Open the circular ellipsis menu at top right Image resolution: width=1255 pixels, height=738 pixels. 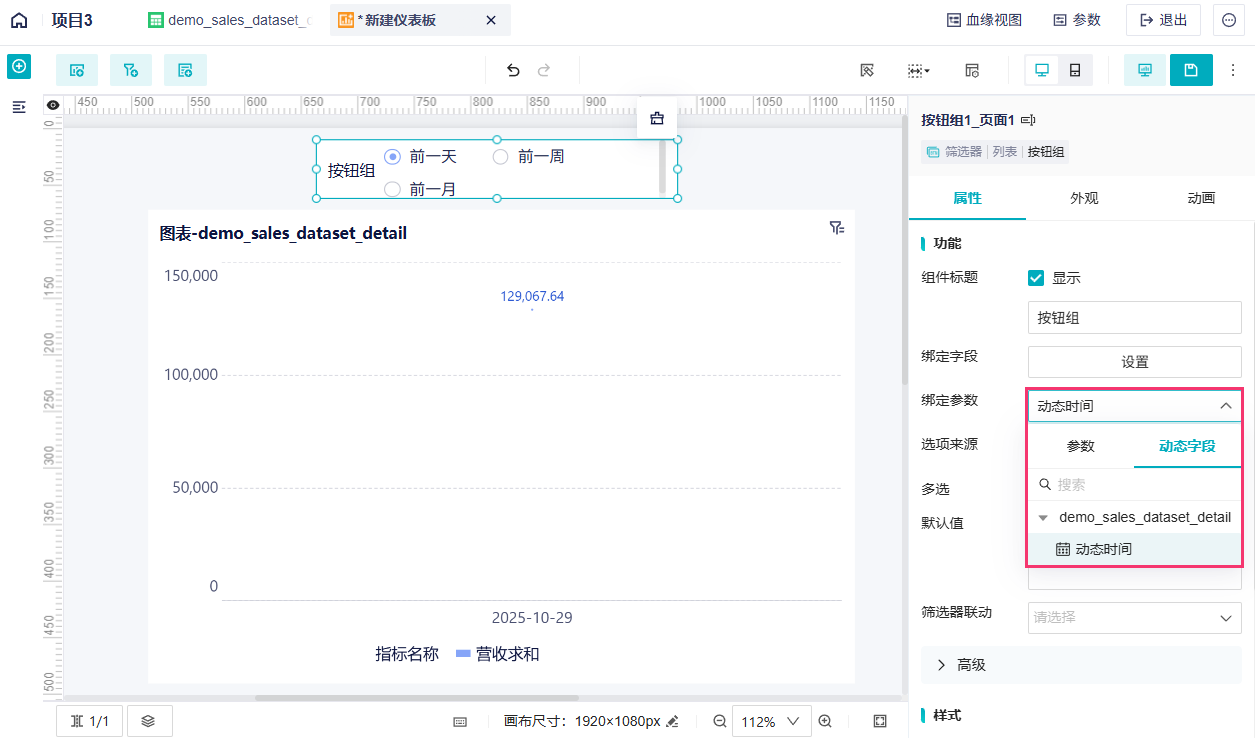point(1229,20)
